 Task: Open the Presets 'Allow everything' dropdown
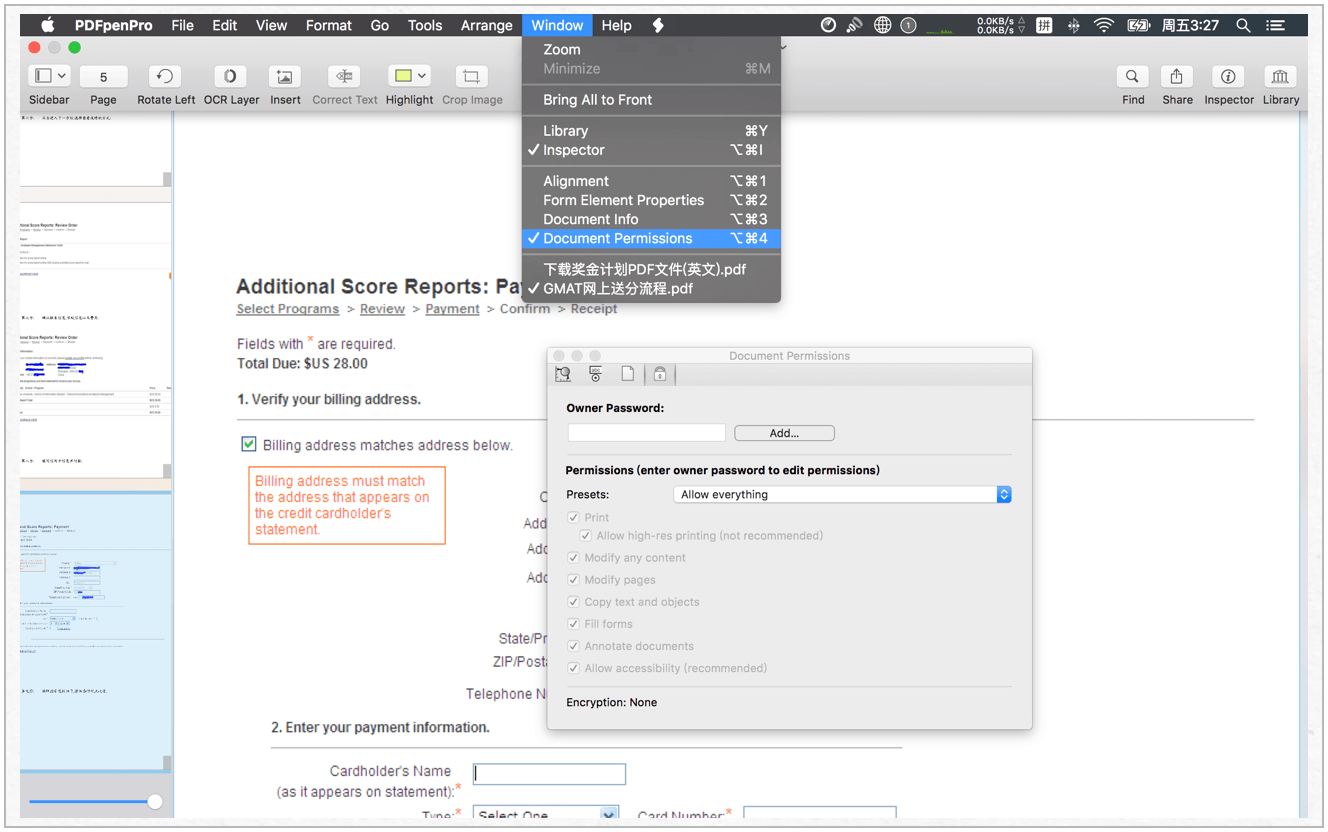(842, 494)
